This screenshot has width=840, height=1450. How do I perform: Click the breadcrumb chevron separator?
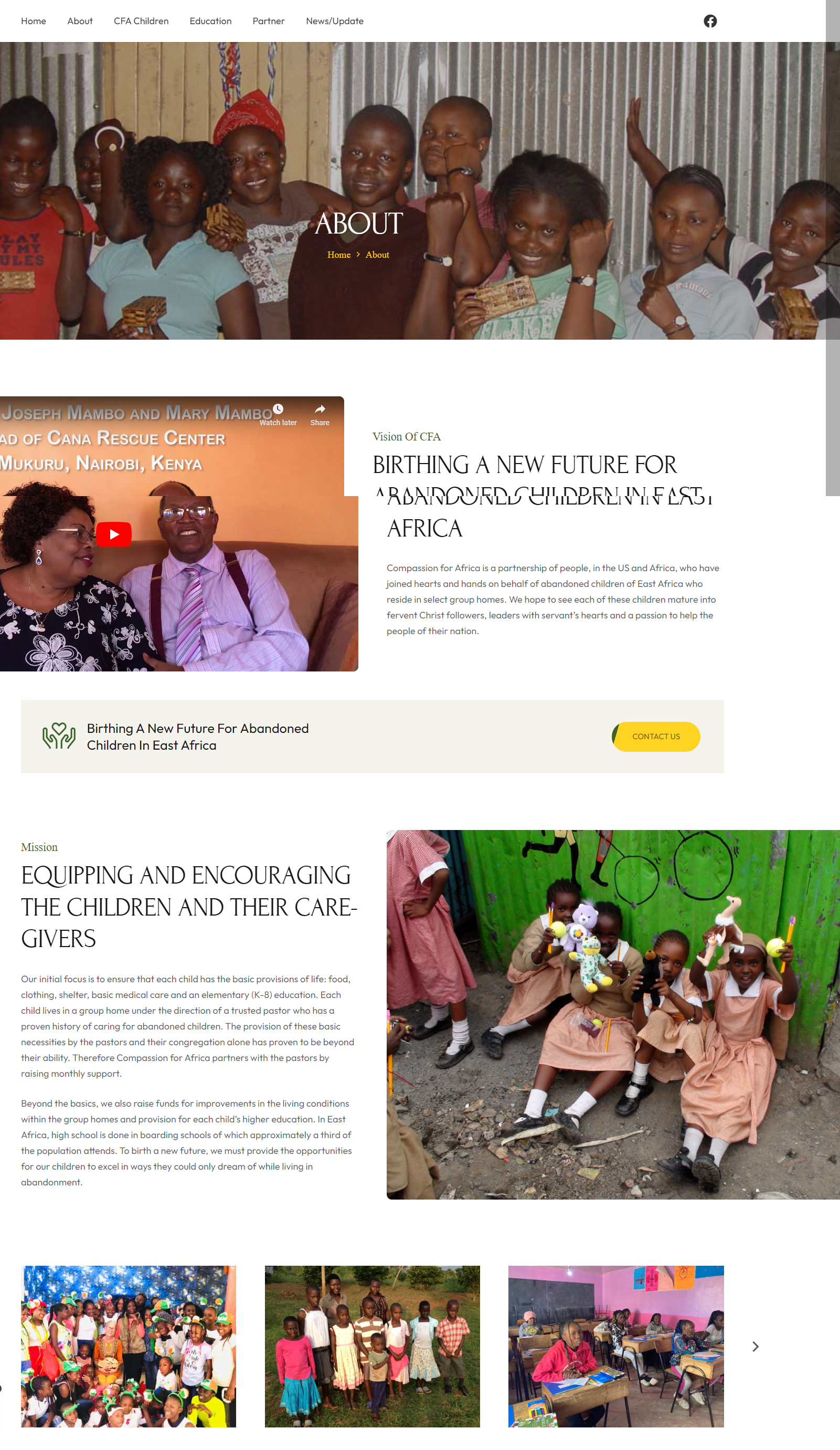[x=358, y=254]
